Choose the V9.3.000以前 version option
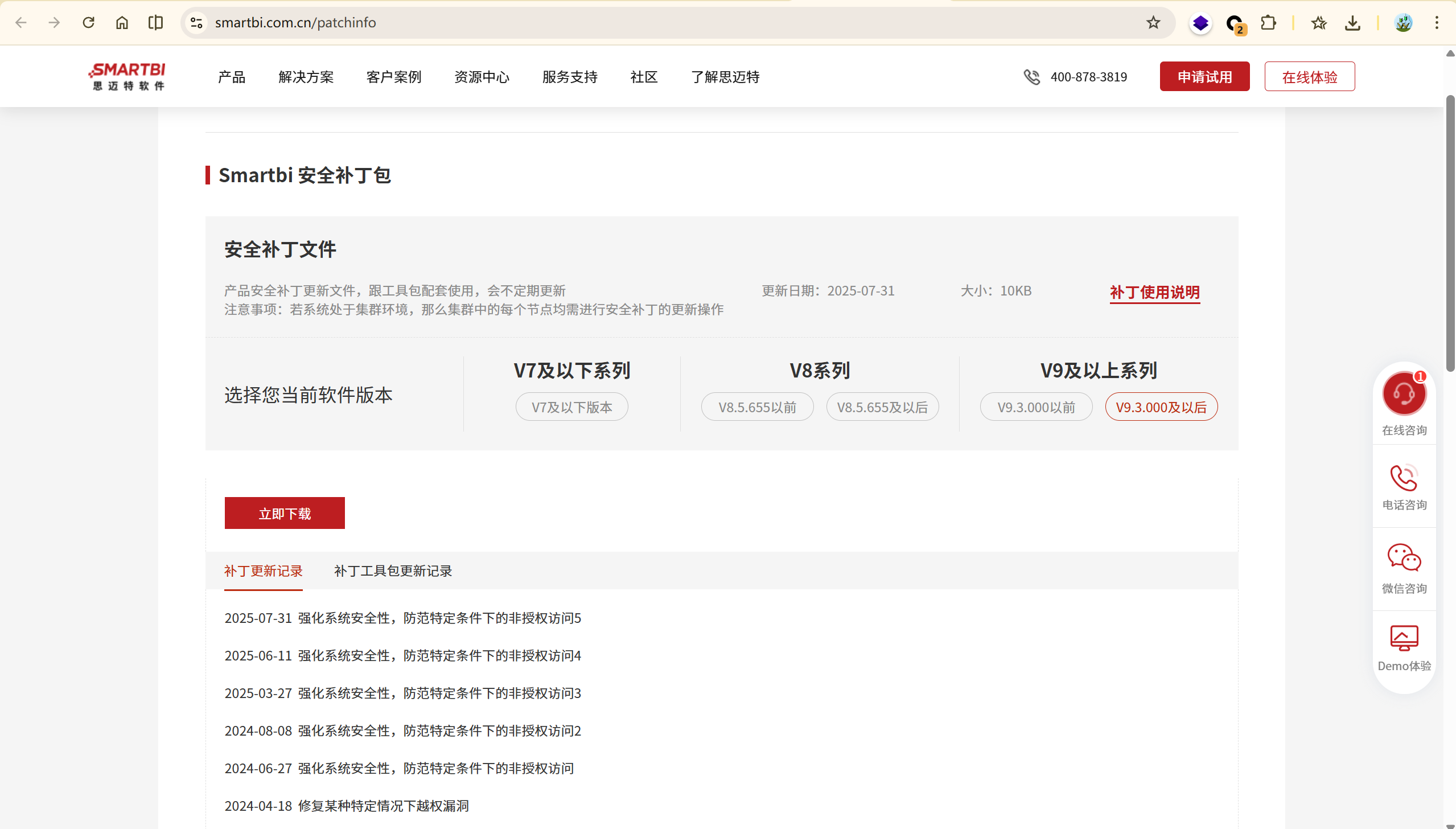 (1036, 407)
